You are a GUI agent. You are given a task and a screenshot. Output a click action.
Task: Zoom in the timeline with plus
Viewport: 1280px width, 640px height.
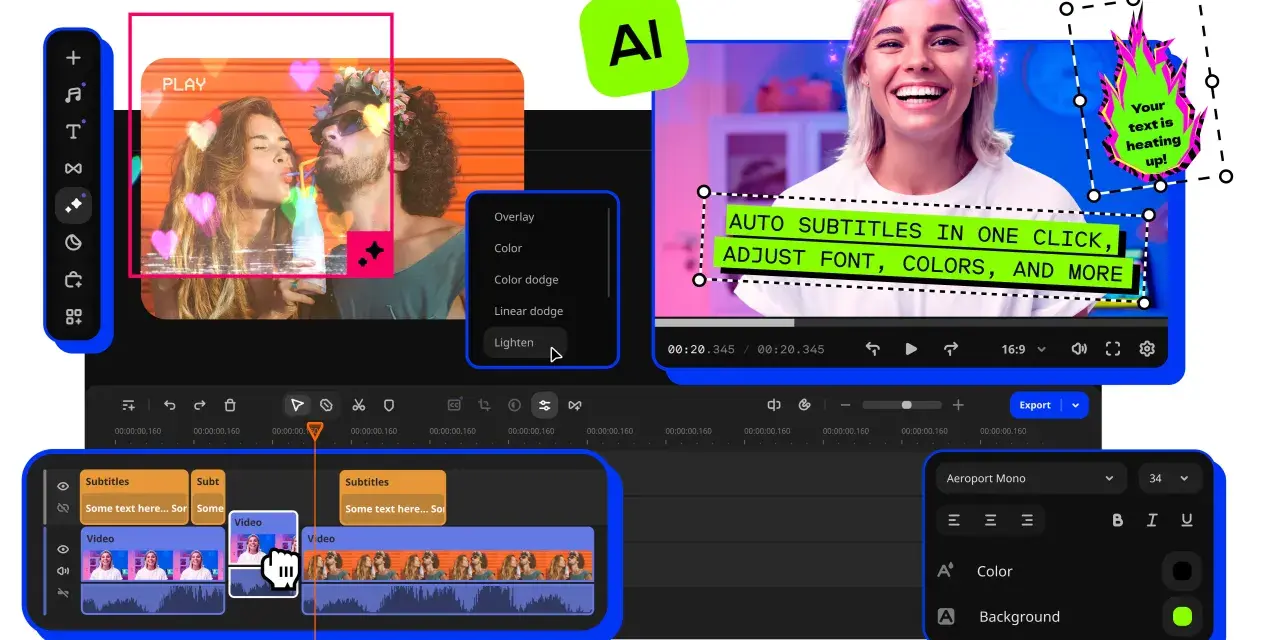tap(958, 405)
